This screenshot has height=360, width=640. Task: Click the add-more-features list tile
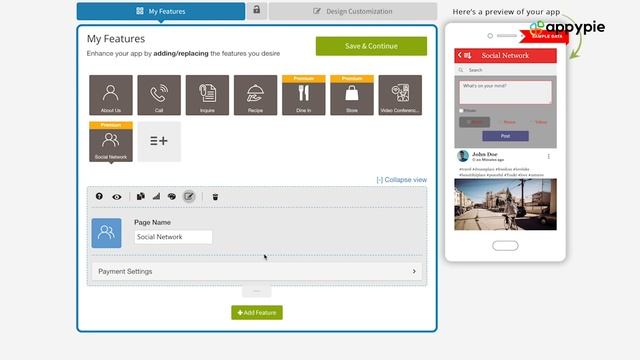click(x=159, y=141)
